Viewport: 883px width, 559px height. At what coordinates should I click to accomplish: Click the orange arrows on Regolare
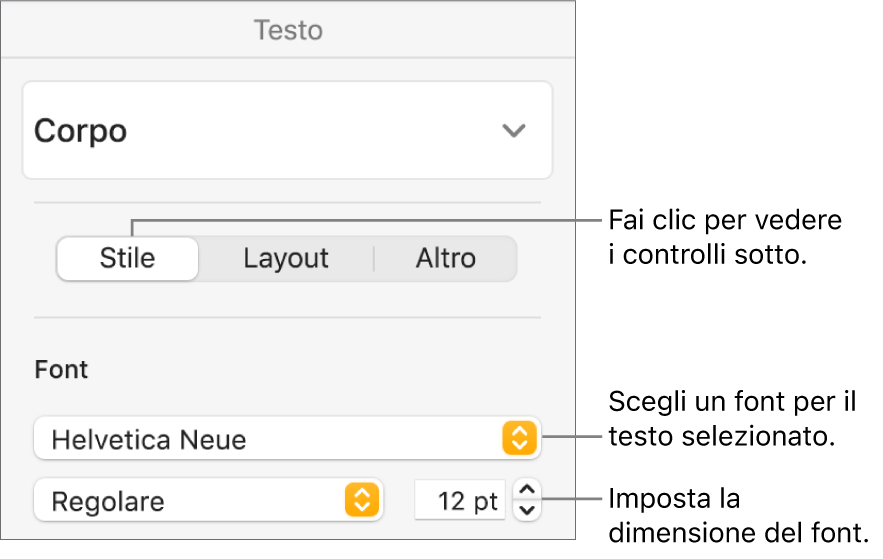[x=362, y=500]
